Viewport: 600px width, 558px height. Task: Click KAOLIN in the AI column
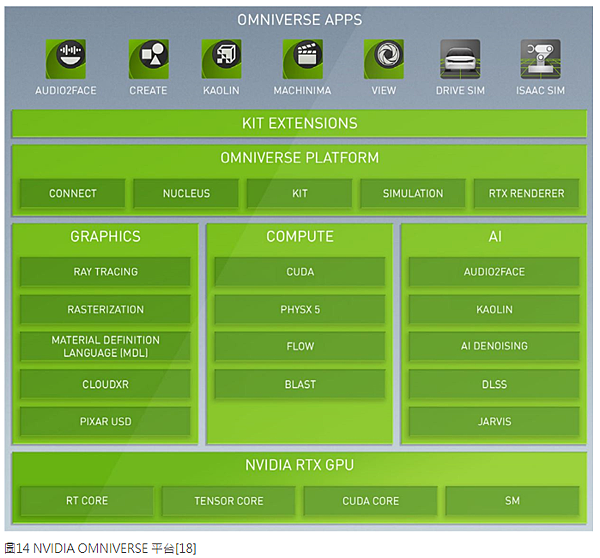pos(494,309)
